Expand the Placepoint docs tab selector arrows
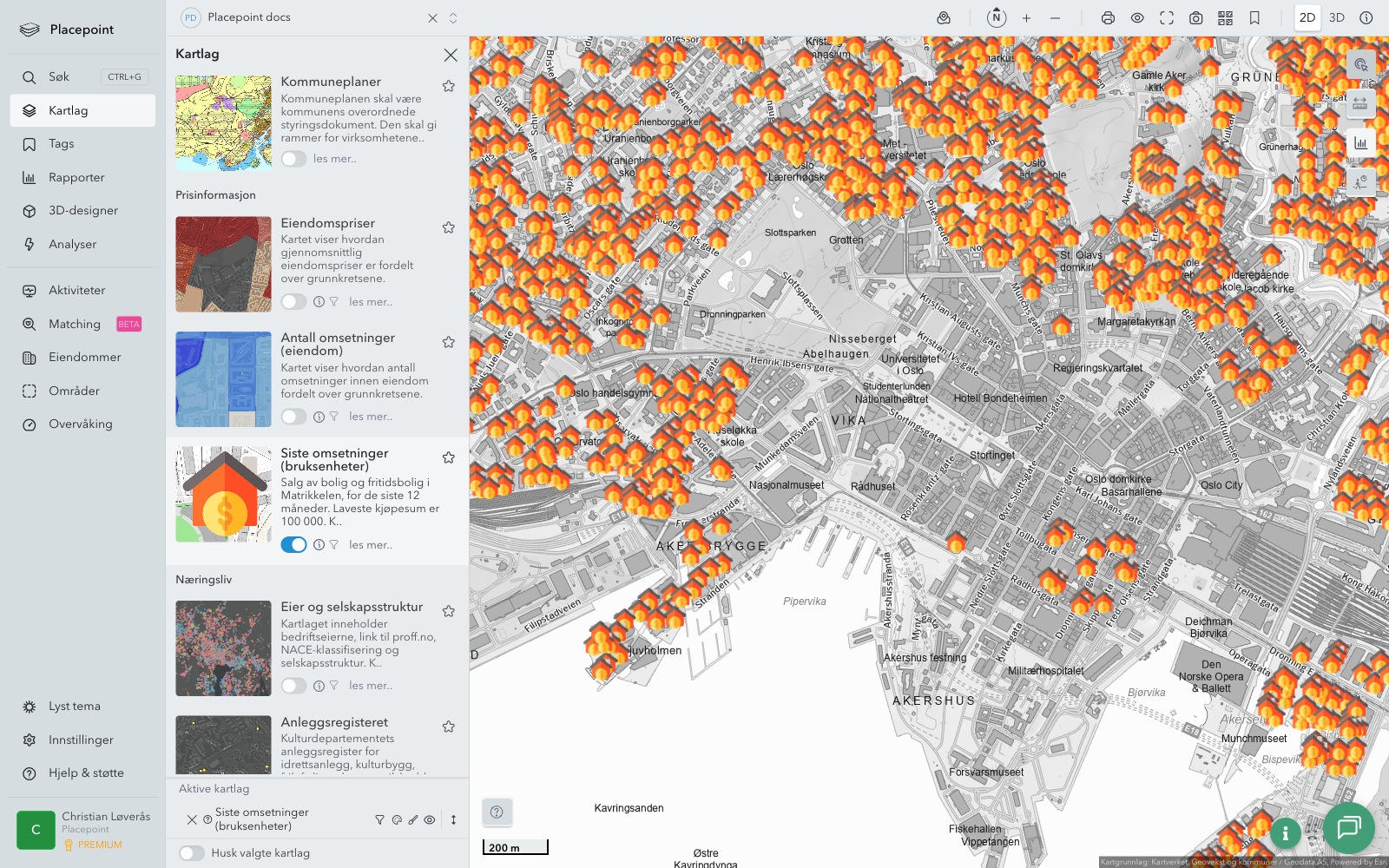The width and height of the screenshot is (1389, 868). point(453,18)
